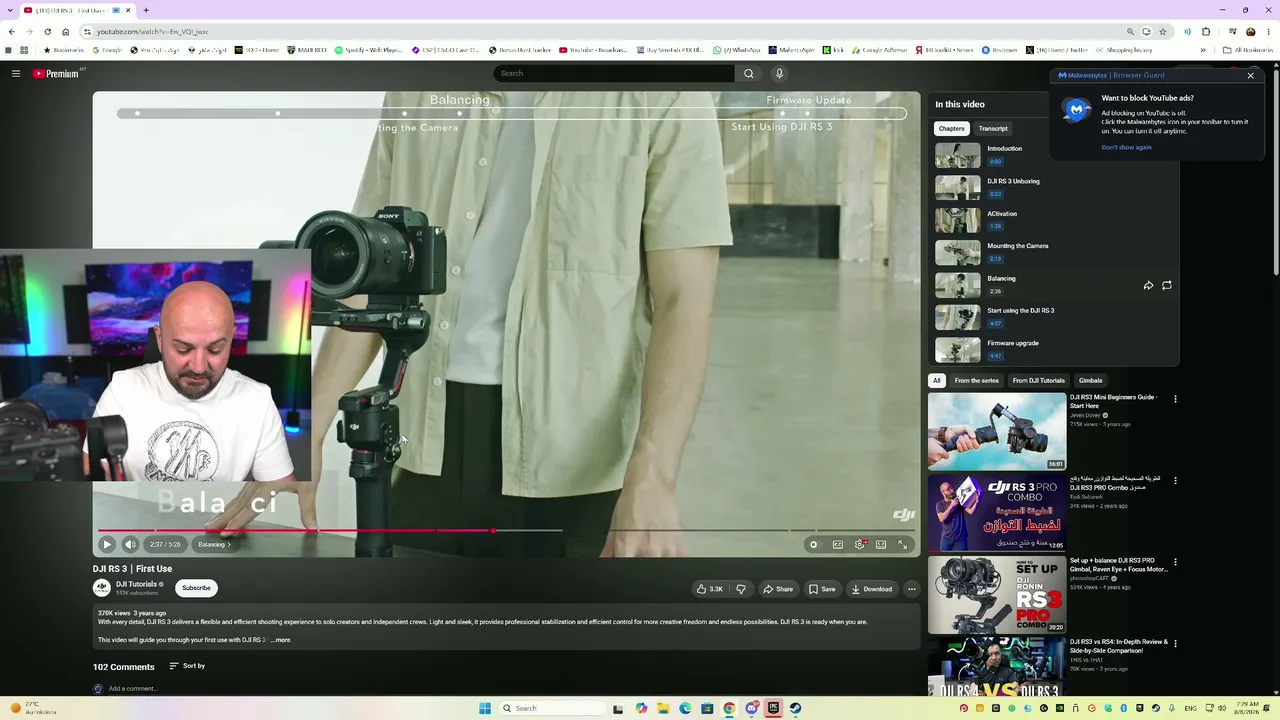Click the Windows taskbar search box
Viewport: 1280px width, 720px height.
pyautogui.click(x=552, y=708)
